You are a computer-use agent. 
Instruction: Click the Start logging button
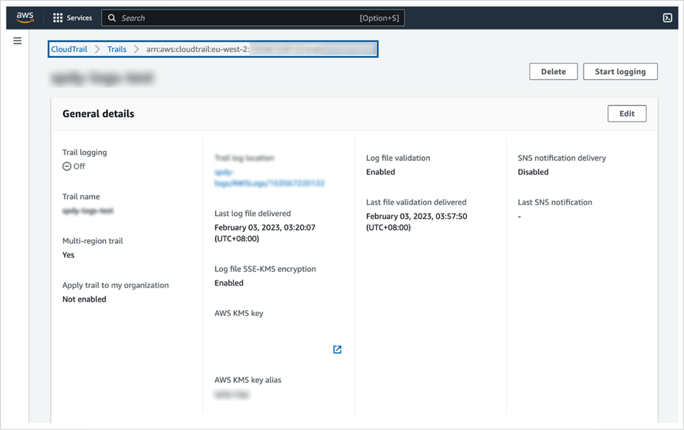[x=620, y=72]
